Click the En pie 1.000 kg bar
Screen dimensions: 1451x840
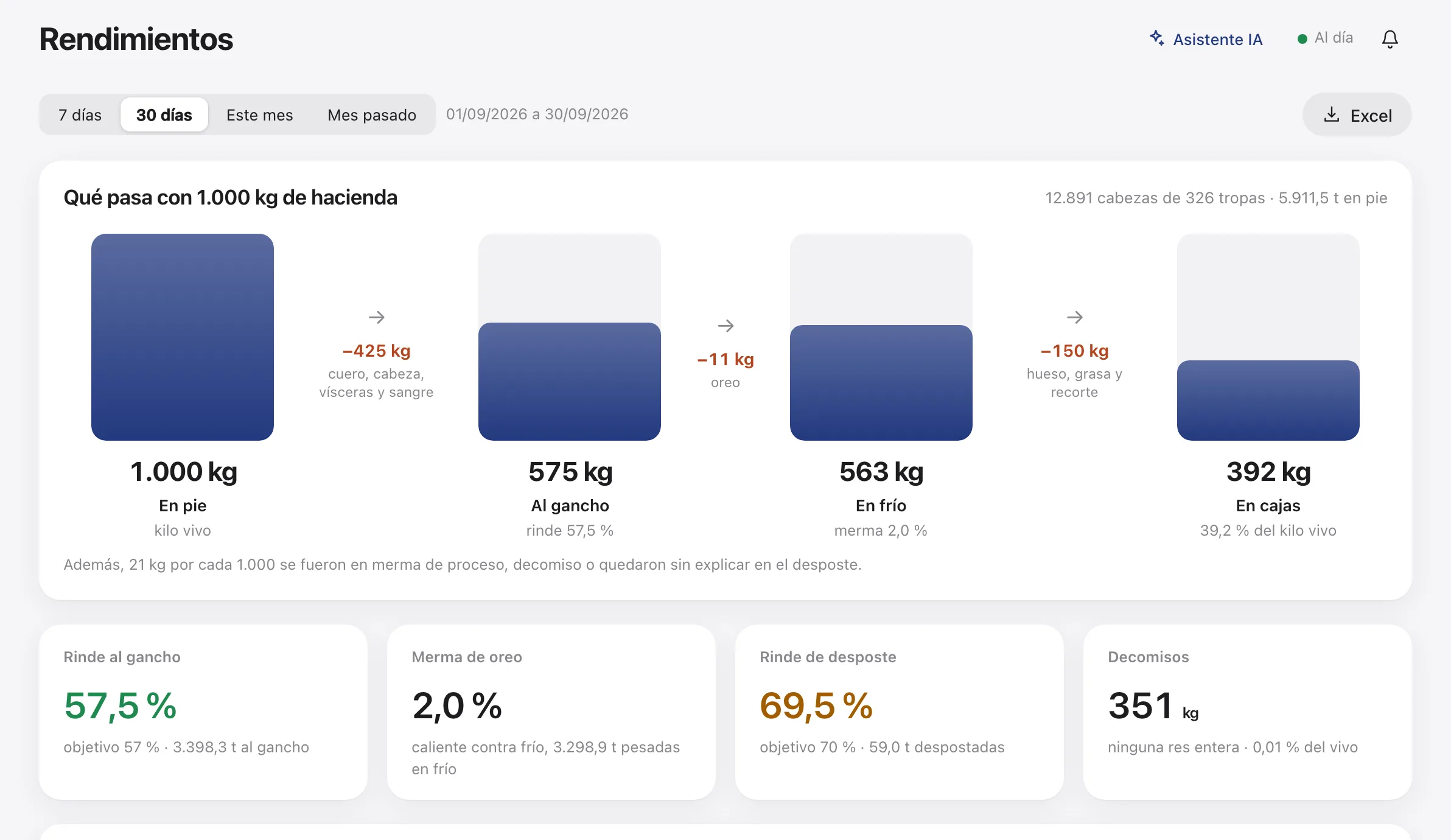click(x=183, y=337)
